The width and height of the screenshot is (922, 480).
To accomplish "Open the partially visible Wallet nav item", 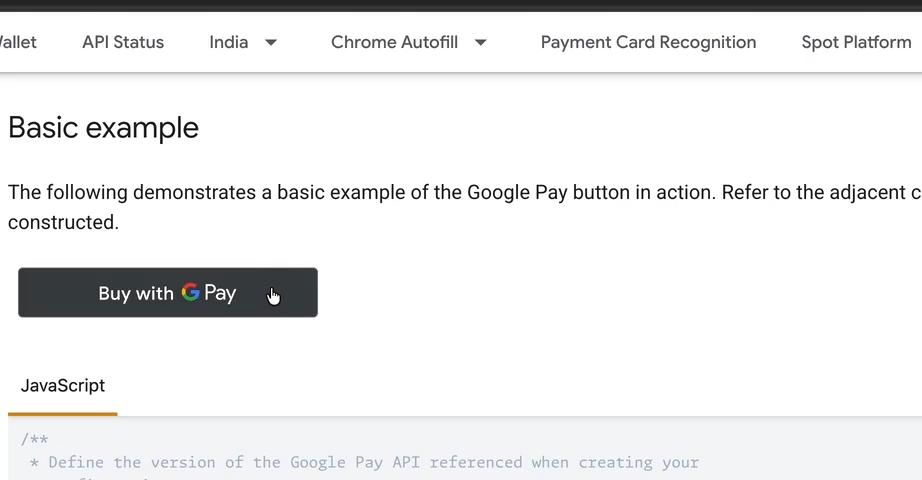I will tap(18, 42).
